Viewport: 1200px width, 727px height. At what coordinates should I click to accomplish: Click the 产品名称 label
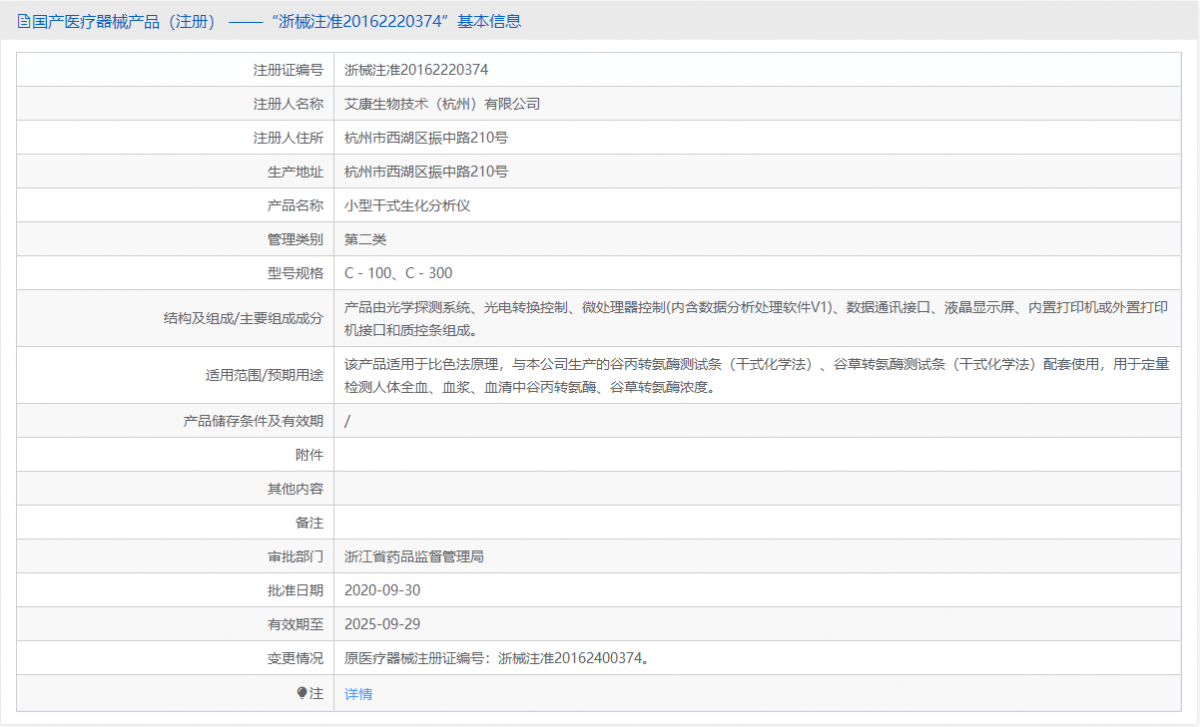click(295, 206)
